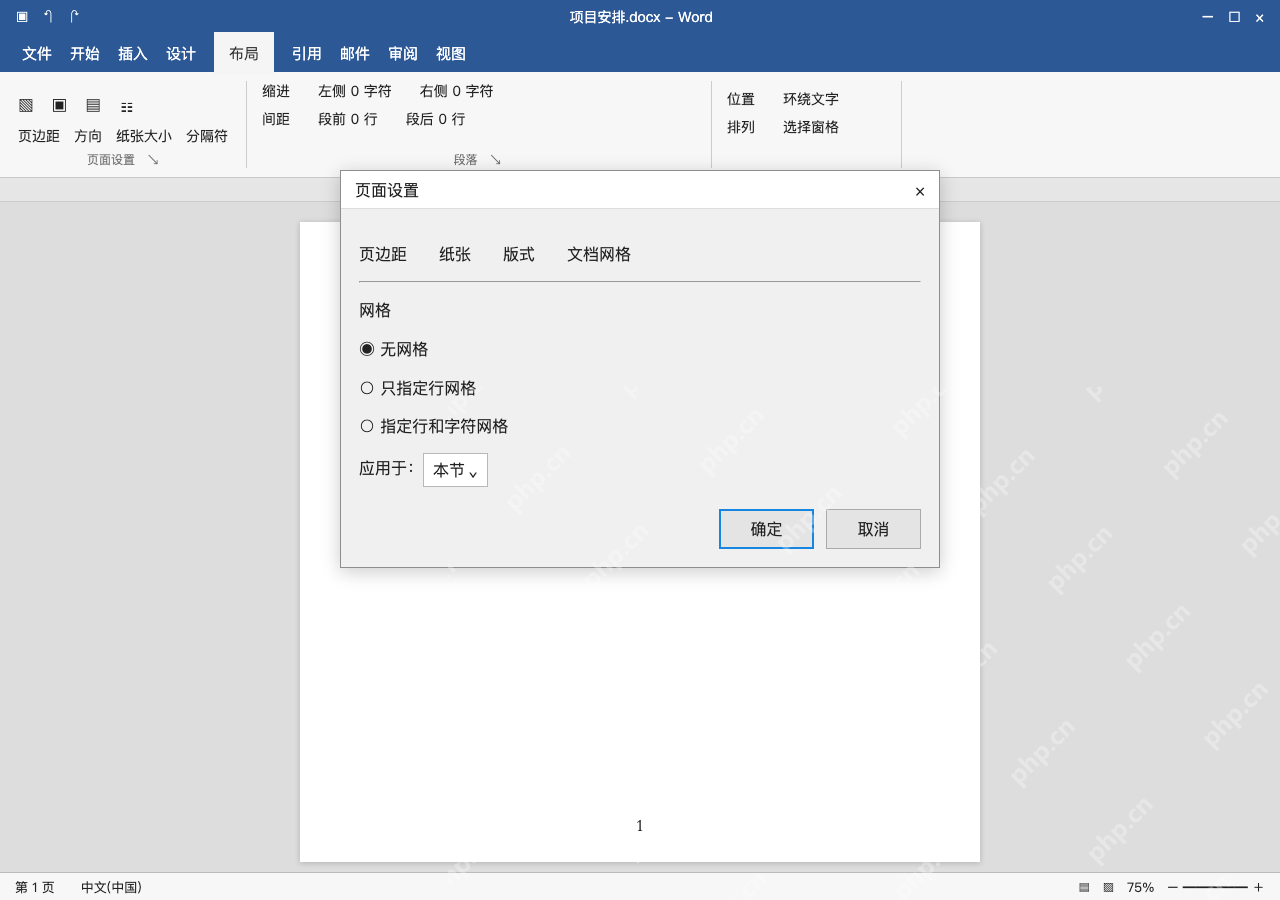
Task: Open 分隔符 breaks dropdown label
Action: 207,136
